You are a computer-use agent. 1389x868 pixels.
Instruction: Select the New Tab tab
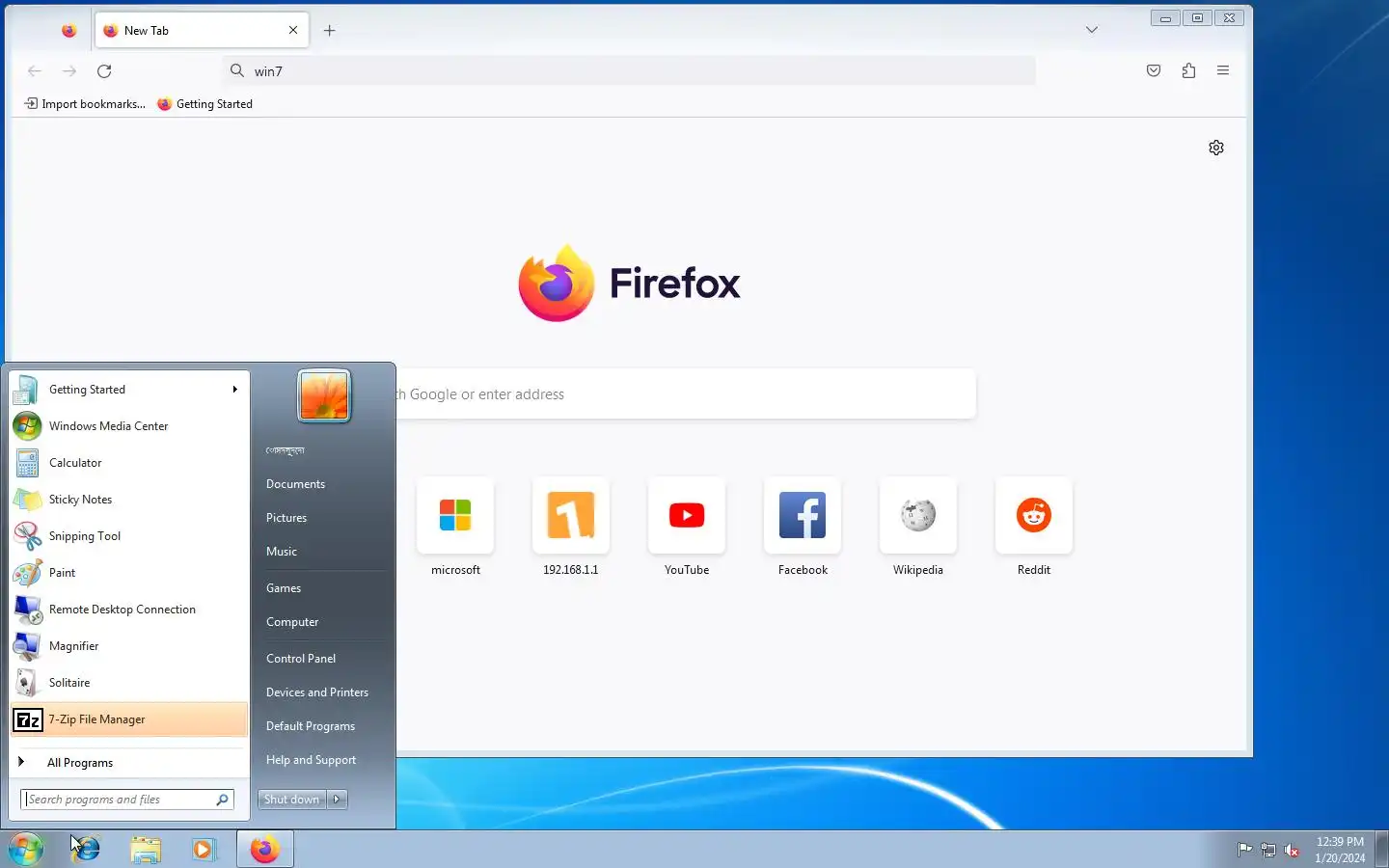click(x=203, y=30)
